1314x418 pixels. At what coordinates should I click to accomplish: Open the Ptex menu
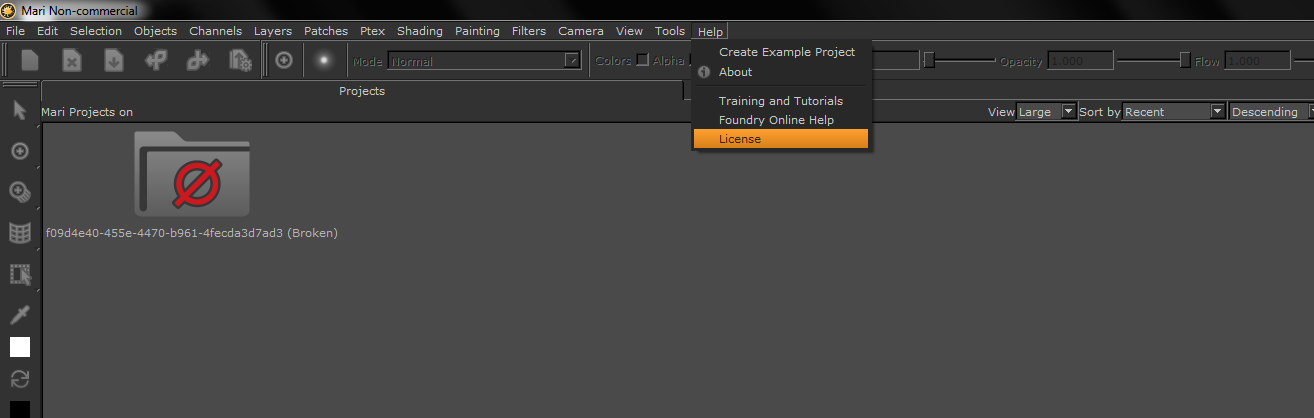[x=372, y=31]
